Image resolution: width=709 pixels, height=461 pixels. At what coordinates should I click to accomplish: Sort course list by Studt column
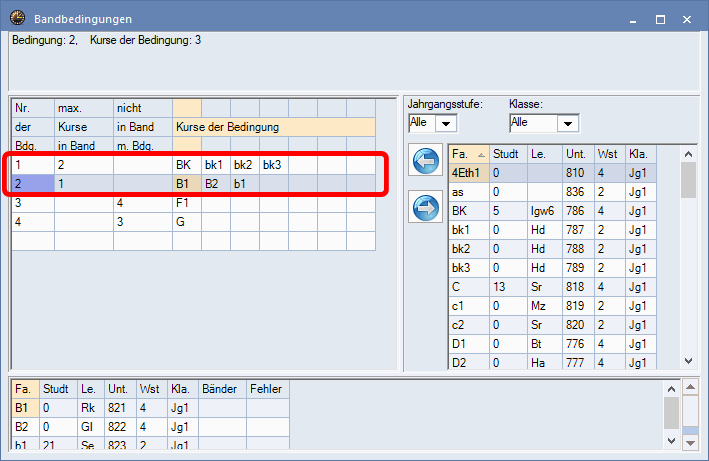506,154
